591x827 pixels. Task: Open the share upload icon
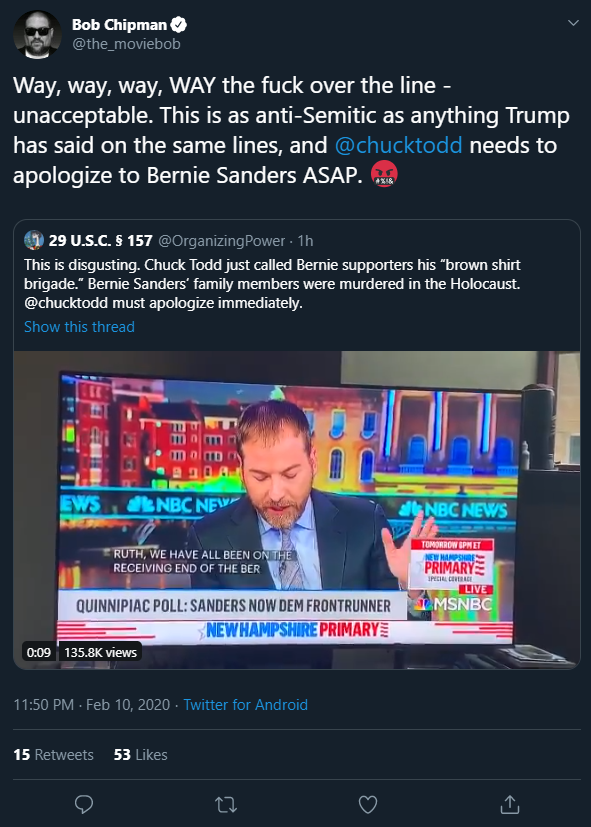click(x=509, y=804)
